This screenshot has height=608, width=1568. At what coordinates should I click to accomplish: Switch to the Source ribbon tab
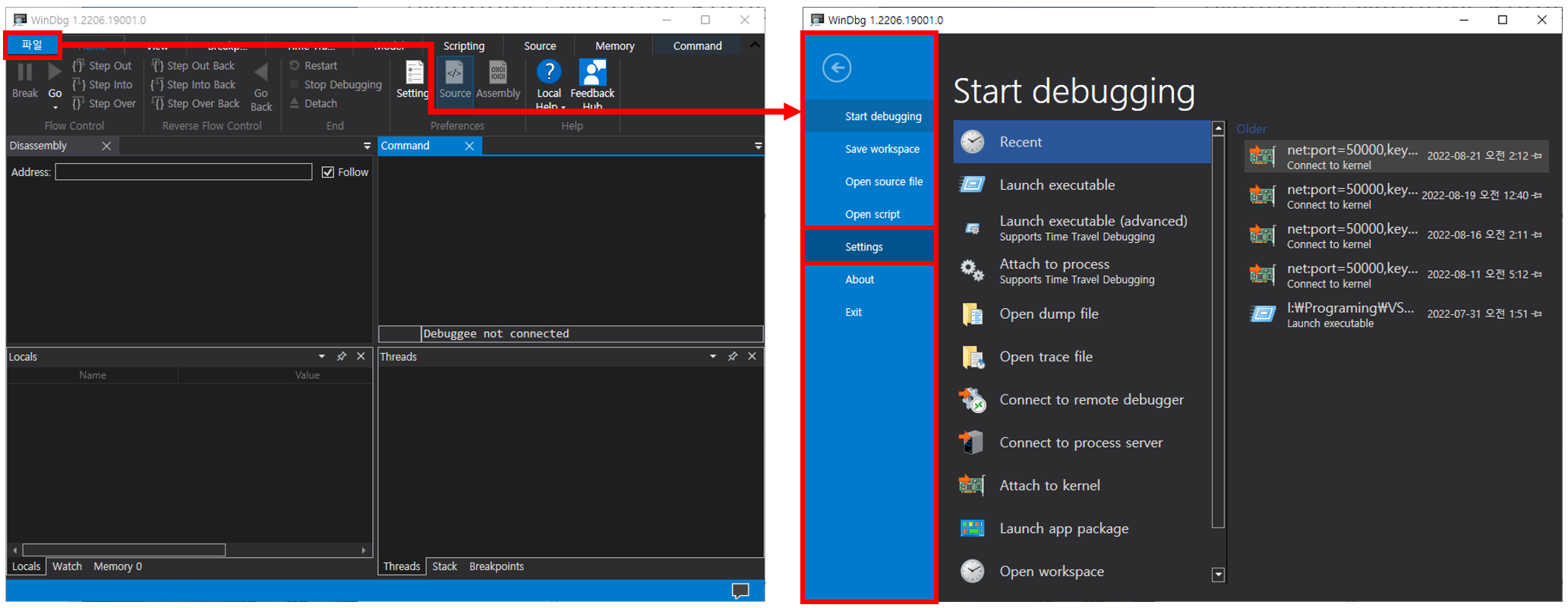540,46
